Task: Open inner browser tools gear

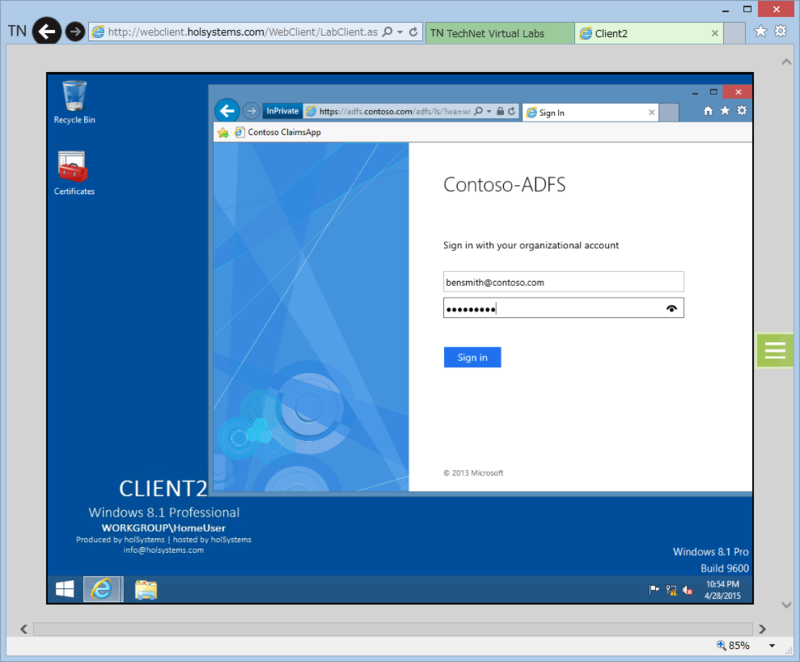Action: 742,111
